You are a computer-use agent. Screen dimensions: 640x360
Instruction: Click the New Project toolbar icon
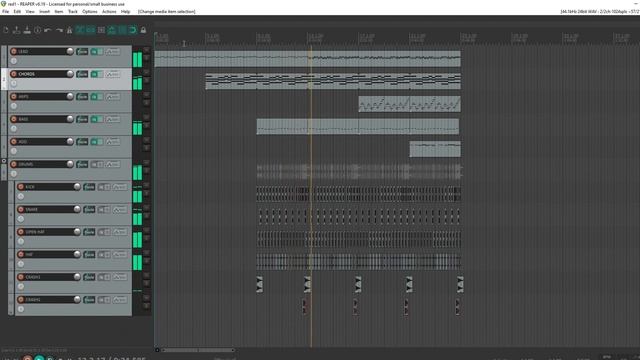pyautogui.click(x=6, y=30)
